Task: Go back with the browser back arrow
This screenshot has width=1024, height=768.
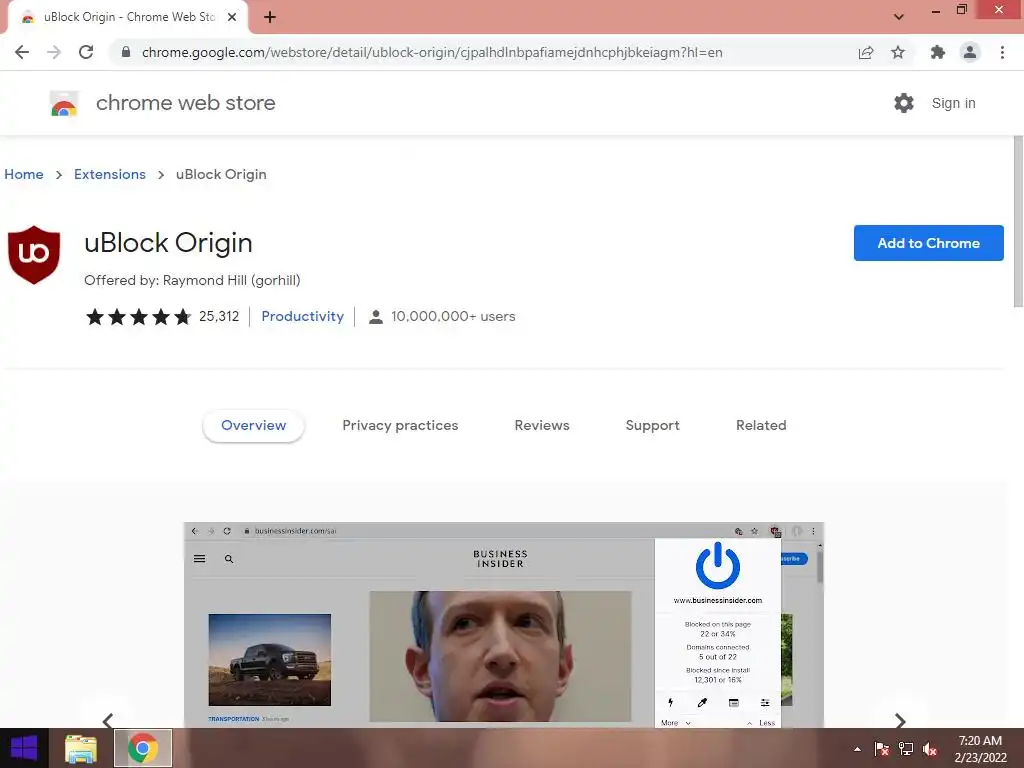Action: (x=22, y=52)
